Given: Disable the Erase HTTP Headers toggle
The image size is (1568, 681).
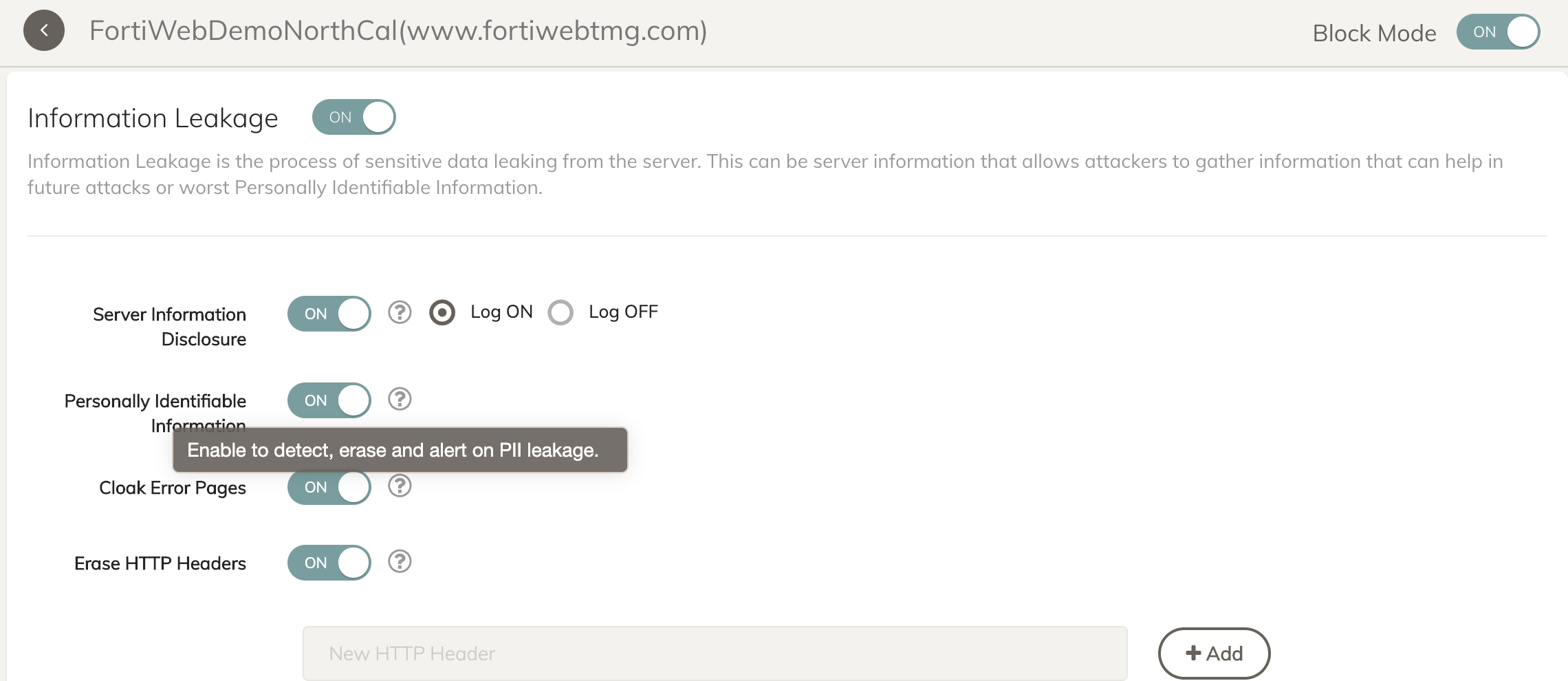Looking at the screenshot, I should (x=329, y=563).
